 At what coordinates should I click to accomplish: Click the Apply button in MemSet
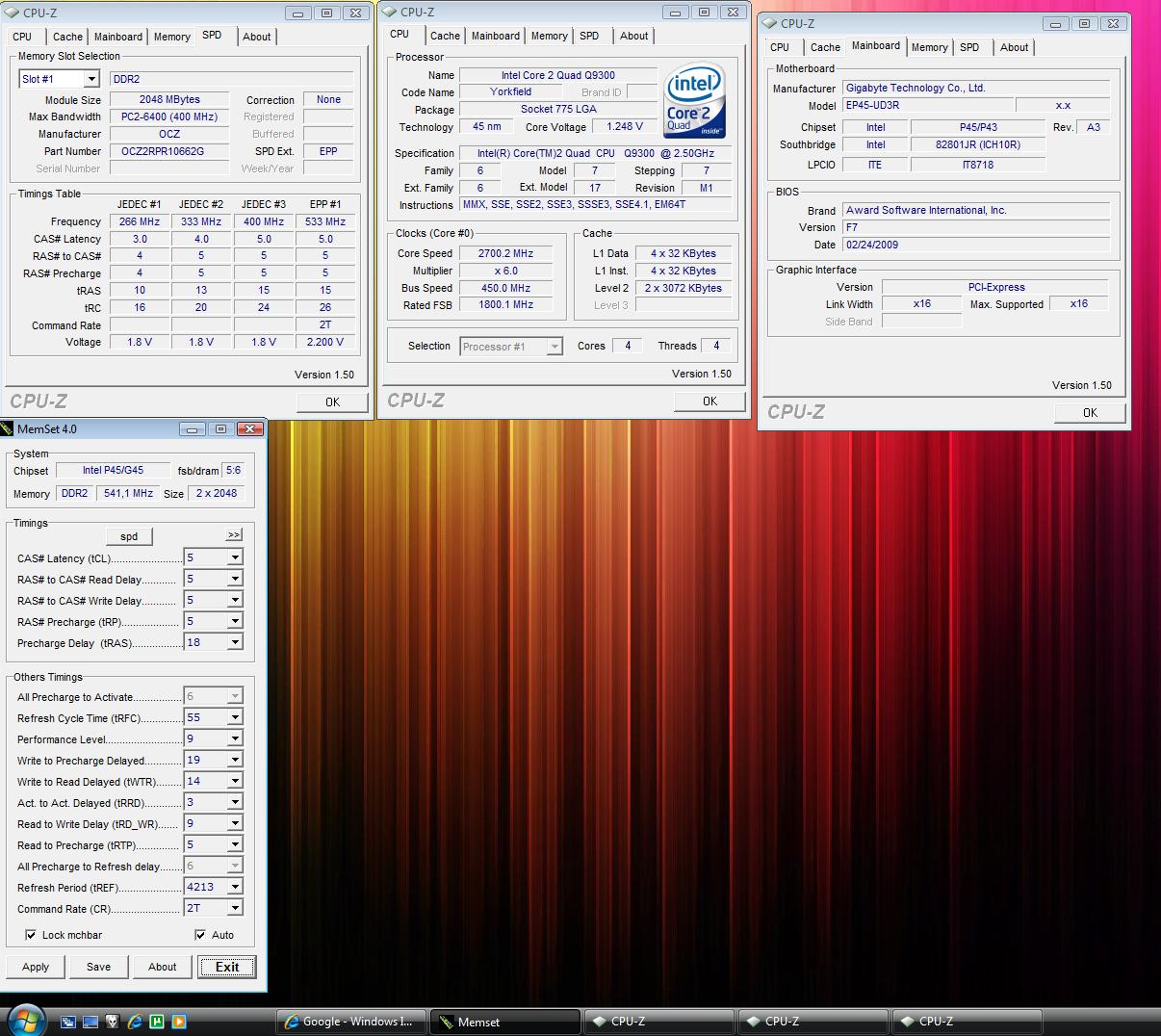36,967
